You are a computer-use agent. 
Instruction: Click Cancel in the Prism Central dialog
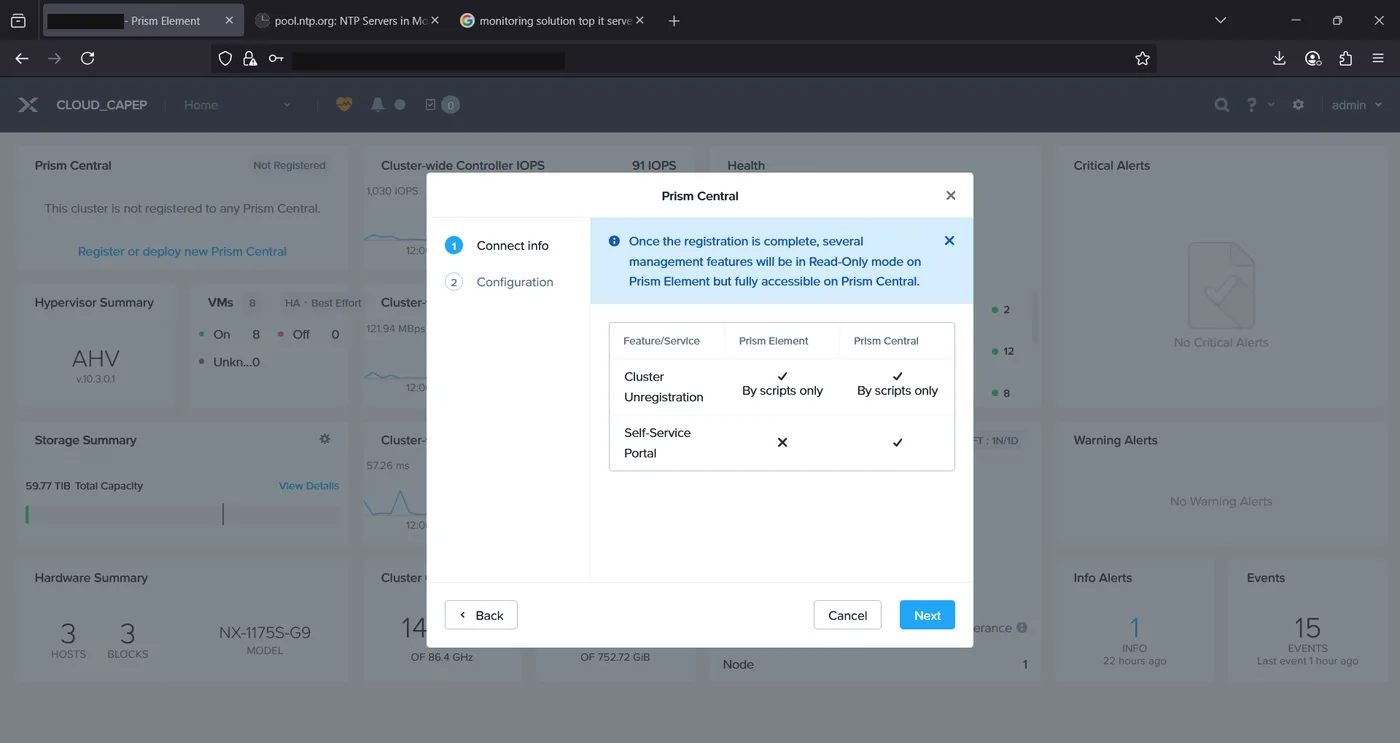(847, 615)
